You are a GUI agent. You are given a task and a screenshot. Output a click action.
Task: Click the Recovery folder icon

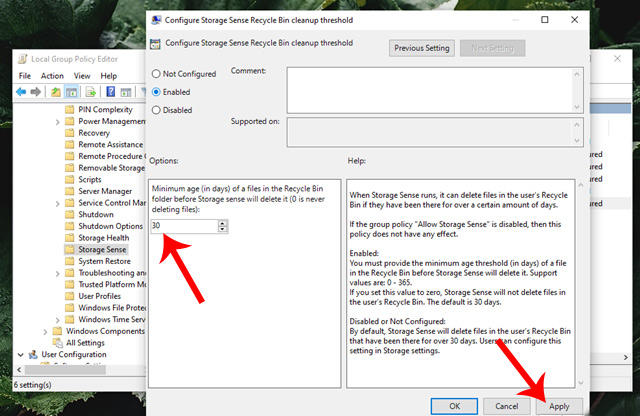pos(70,133)
